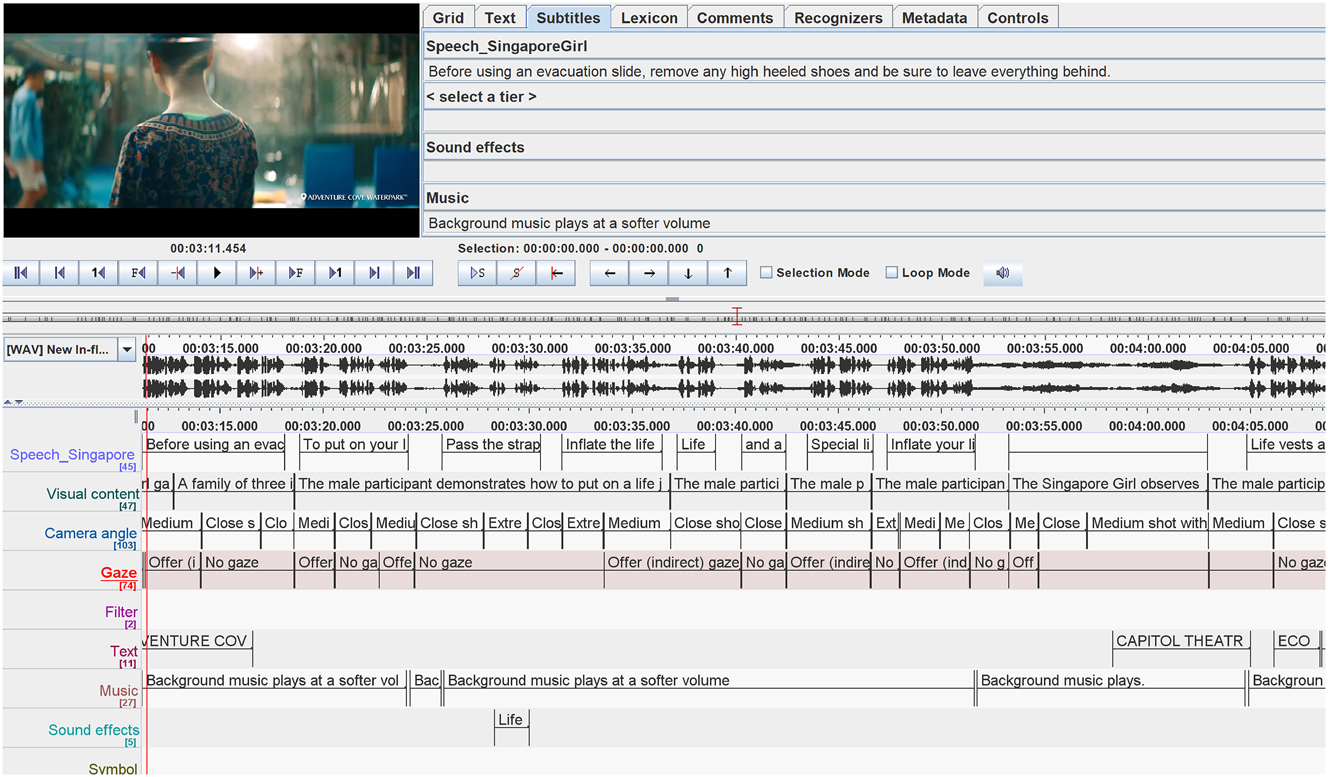Click the Clear Selection button
The height and width of the screenshot is (777, 1328).
516,273
